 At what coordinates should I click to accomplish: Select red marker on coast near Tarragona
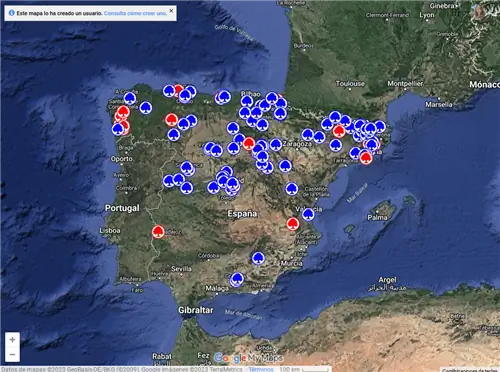pos(366,158)
